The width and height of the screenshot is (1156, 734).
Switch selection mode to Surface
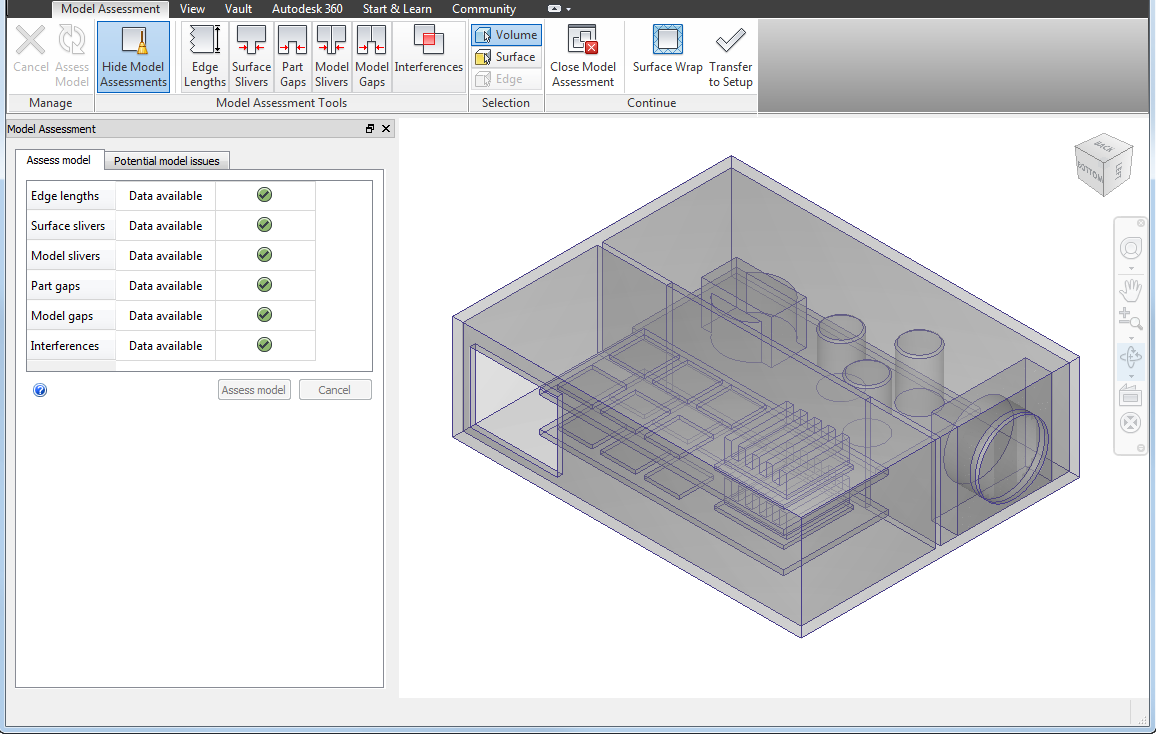(x=506, y=57)
